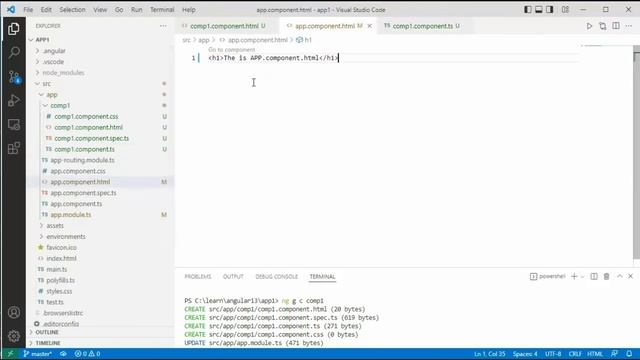The height and width of the screenshot is (360, 640).
Task: Maximize panel size with chevron up
Action: click(x=620, y=276)
